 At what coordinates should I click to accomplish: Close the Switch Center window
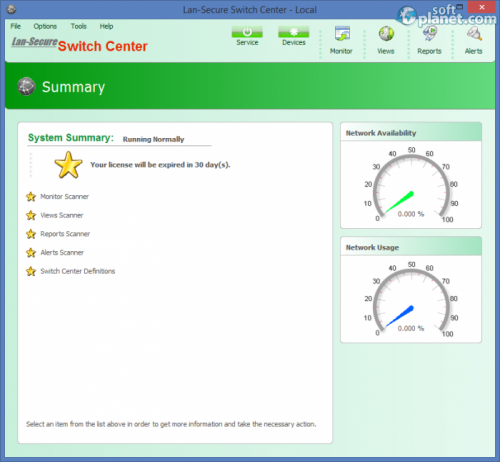click(x=481, y=7)
